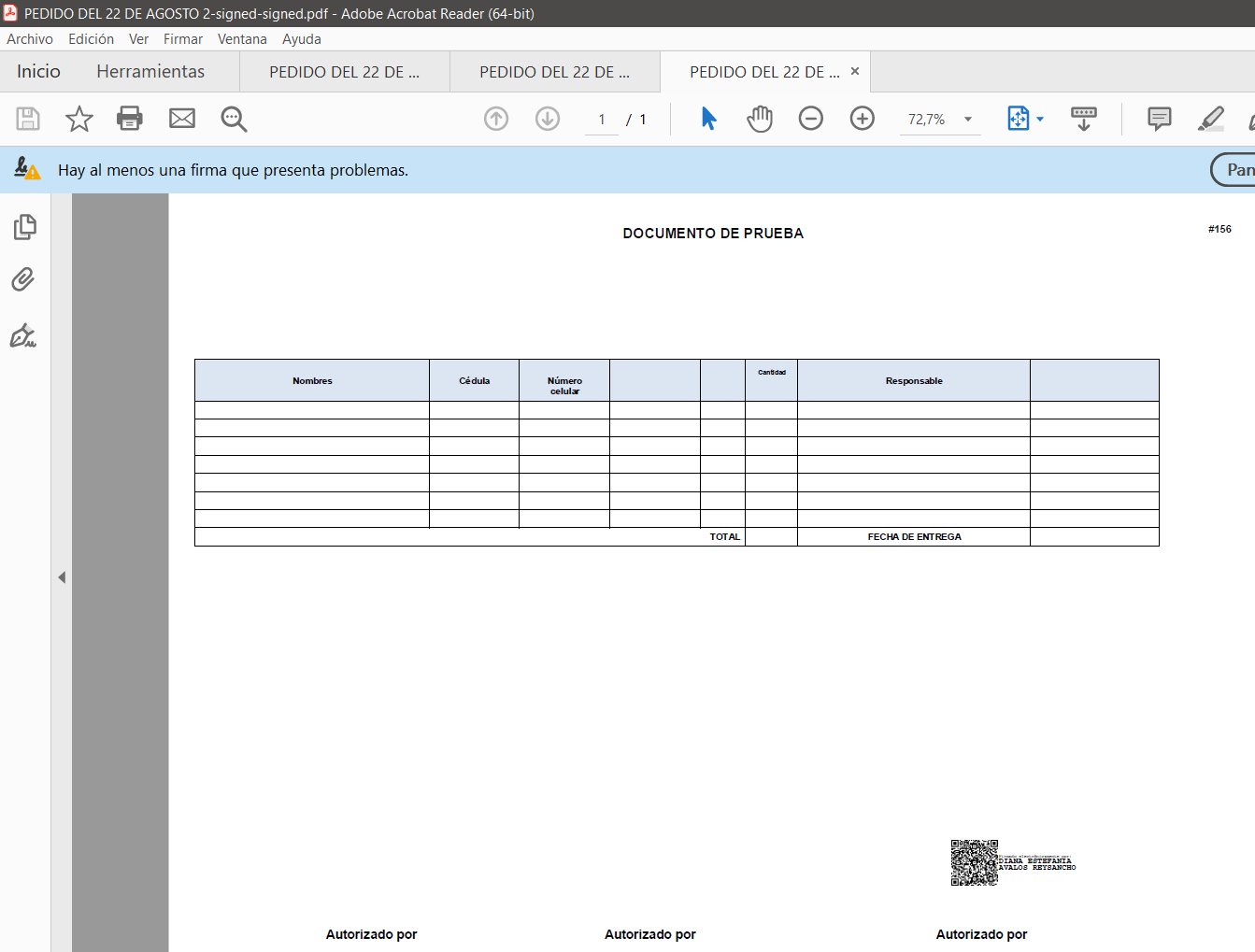The height and width of the screenshot is (952, 1255).
Task: Click the signature warning icon
Action: coord(27,169)
